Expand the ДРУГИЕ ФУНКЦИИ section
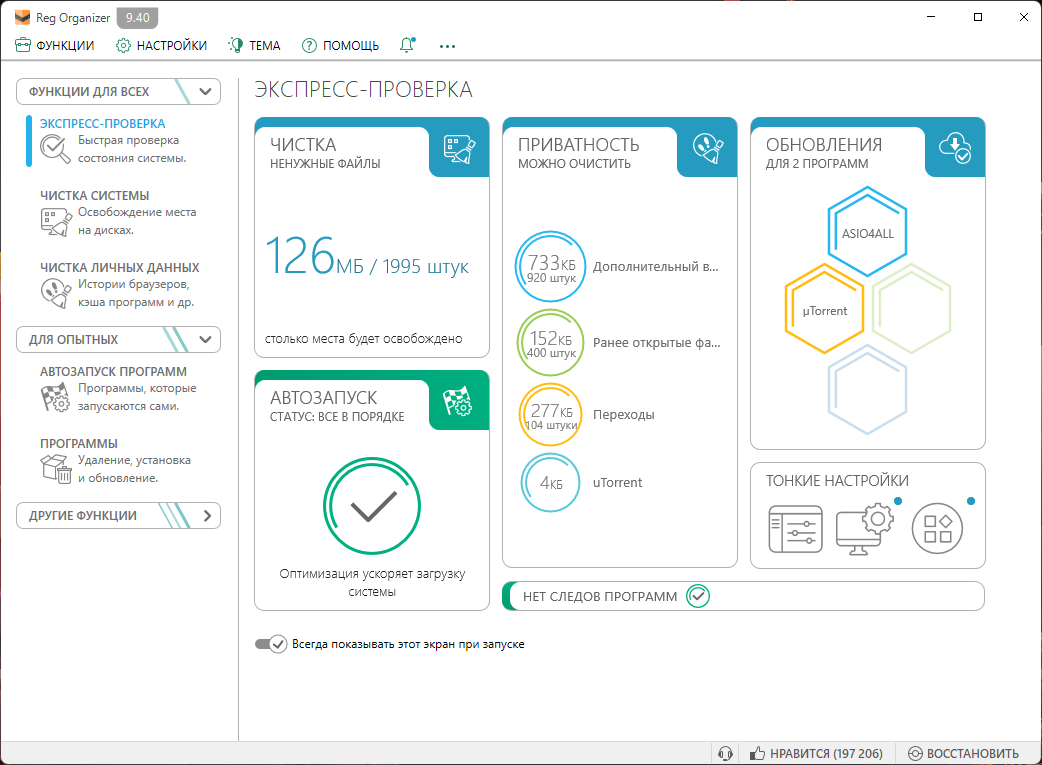 (x=206, y=516)
